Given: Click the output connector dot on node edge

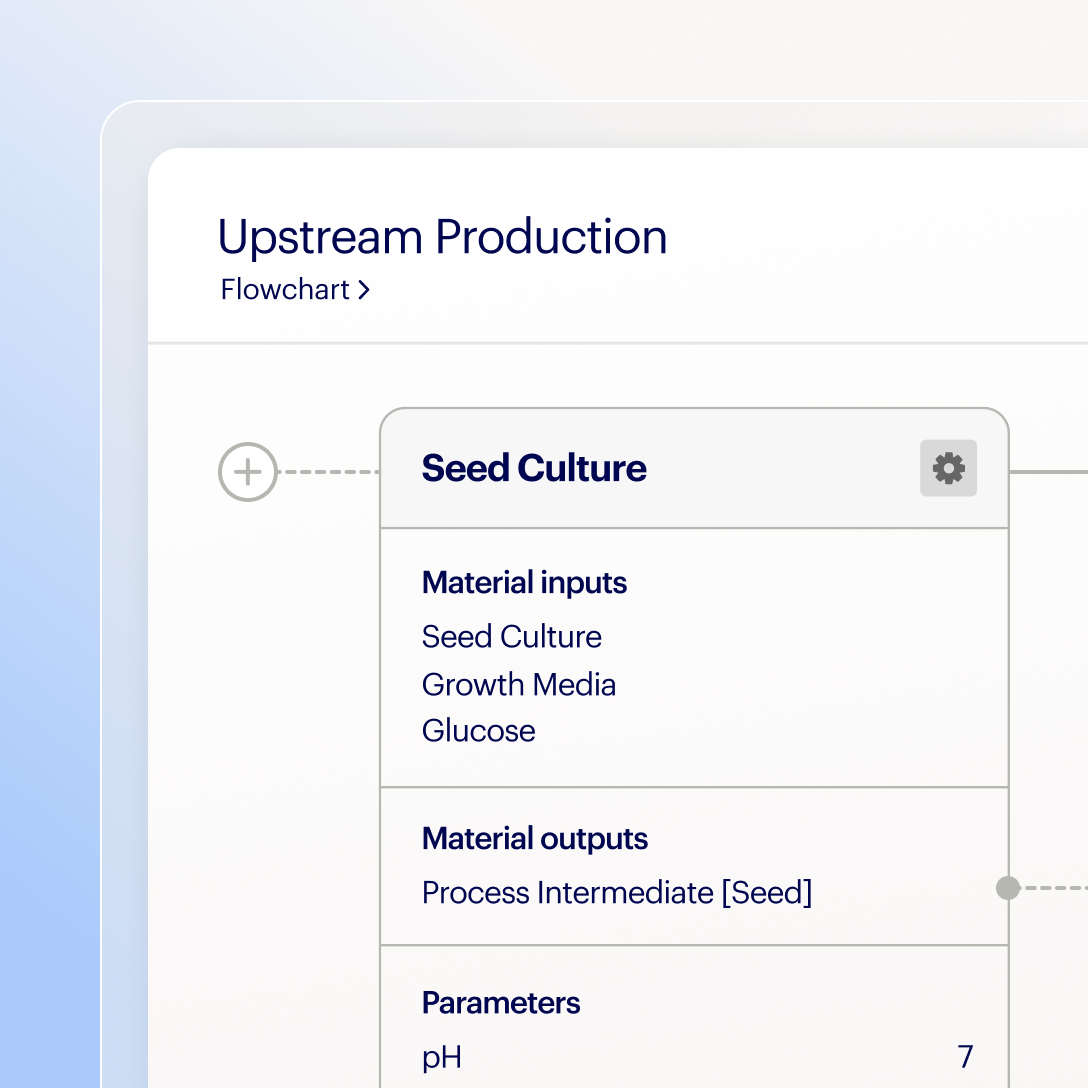Looking at the screenshot, I should [x=1008, y=888].
